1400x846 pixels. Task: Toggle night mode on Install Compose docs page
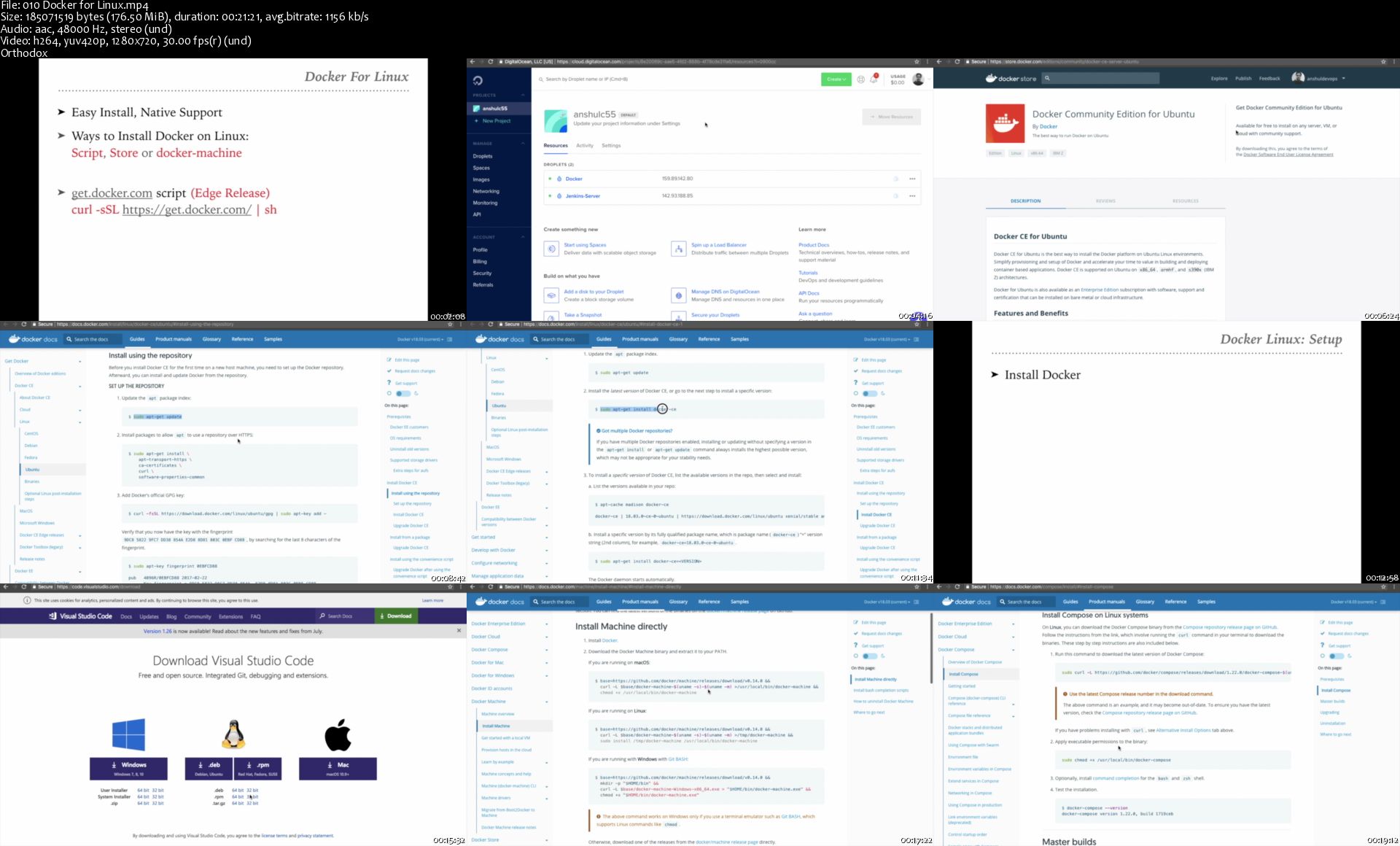[1337, 656]
